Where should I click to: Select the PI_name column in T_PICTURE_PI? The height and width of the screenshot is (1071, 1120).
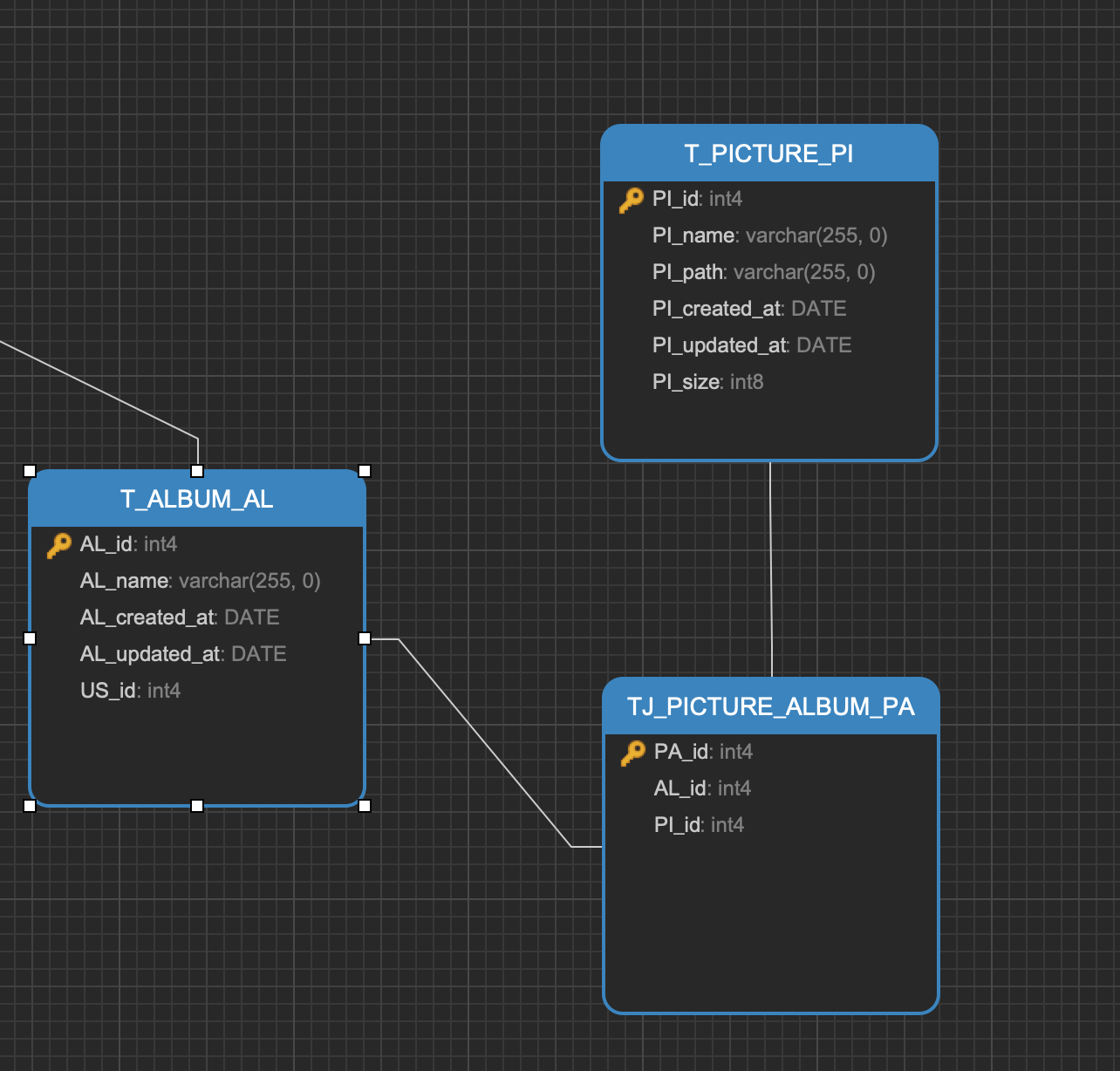pyautogui.click(x=769, y=235)
